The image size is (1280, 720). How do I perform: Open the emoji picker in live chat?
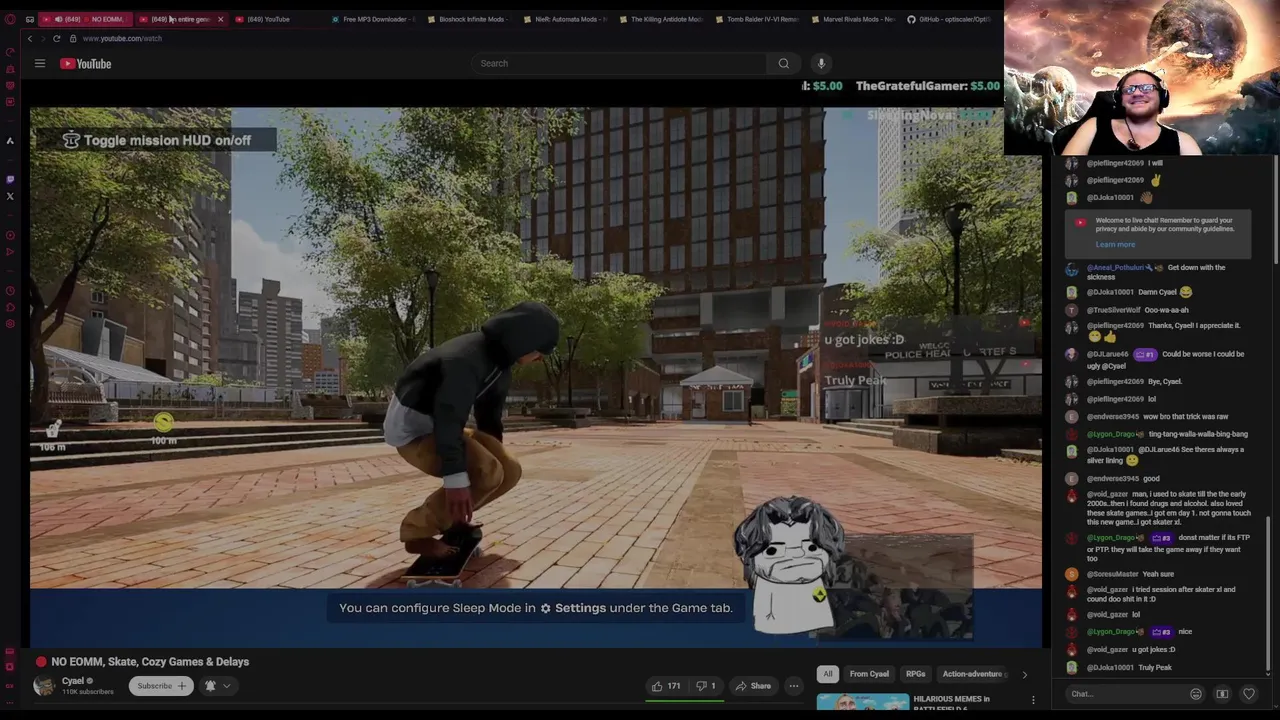1196,694
